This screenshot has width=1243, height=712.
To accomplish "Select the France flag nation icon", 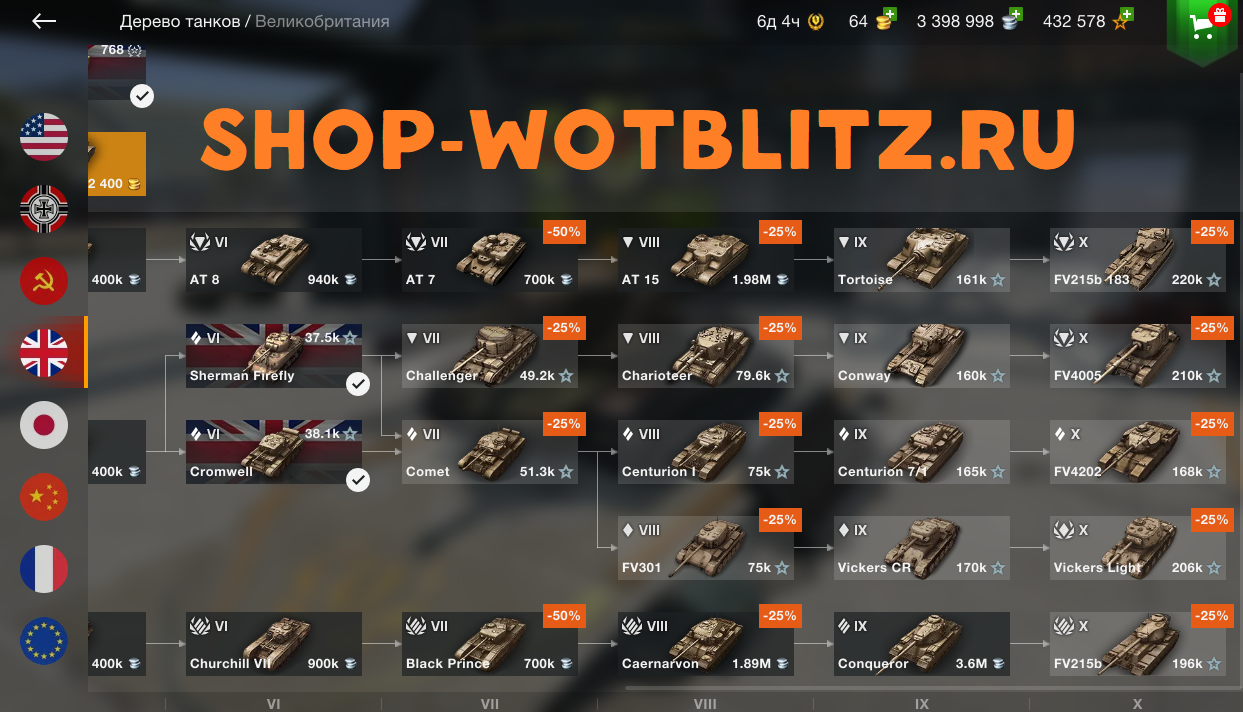I will tap(44, 569).
